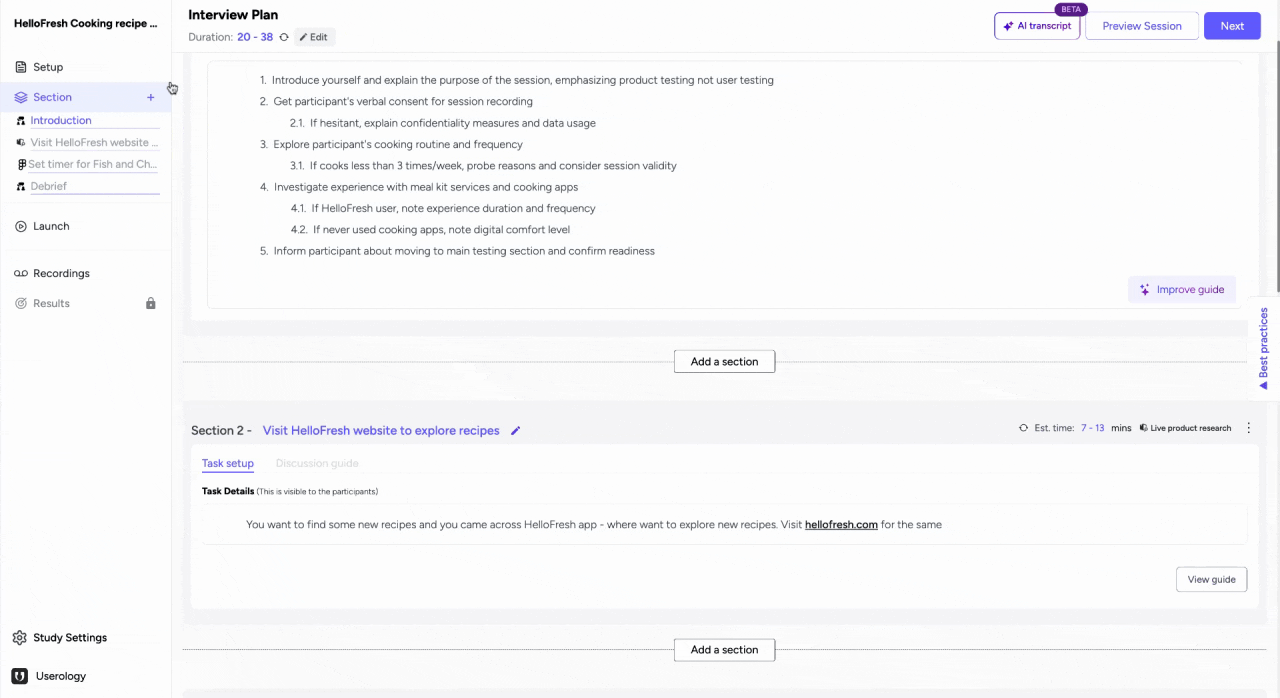Click the duration reset icon beside 20-38
The image size is (1280, 698).
click(x=283, y=37)
